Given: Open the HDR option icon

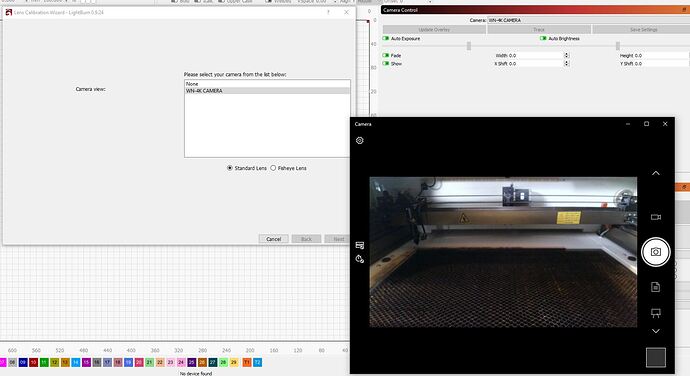Looking at the screenshot, I should click(x=360, y=245).
